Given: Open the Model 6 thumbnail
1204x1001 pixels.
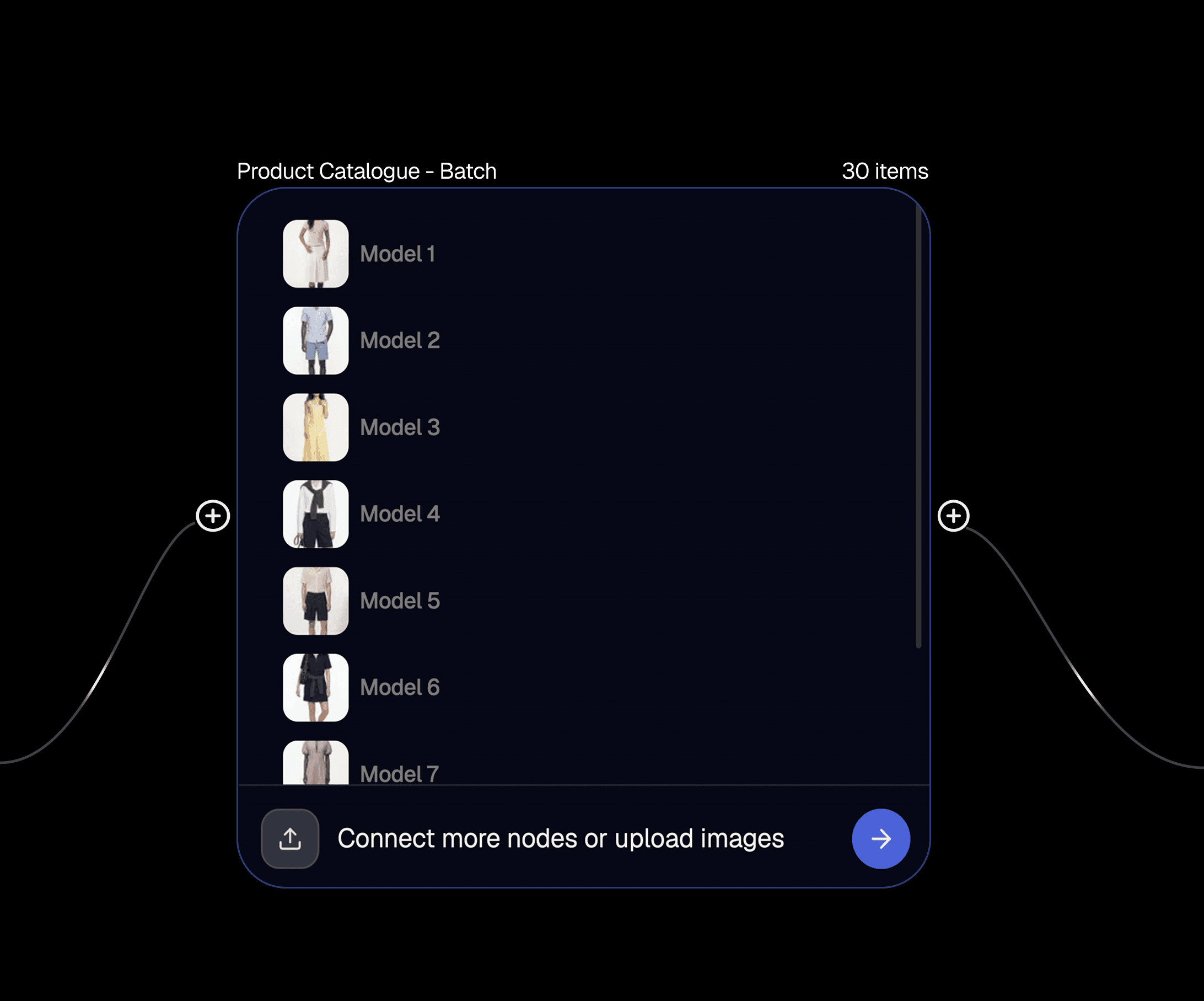Looking at the screenshot, I should pyautogui.click(x=316, y=687).
